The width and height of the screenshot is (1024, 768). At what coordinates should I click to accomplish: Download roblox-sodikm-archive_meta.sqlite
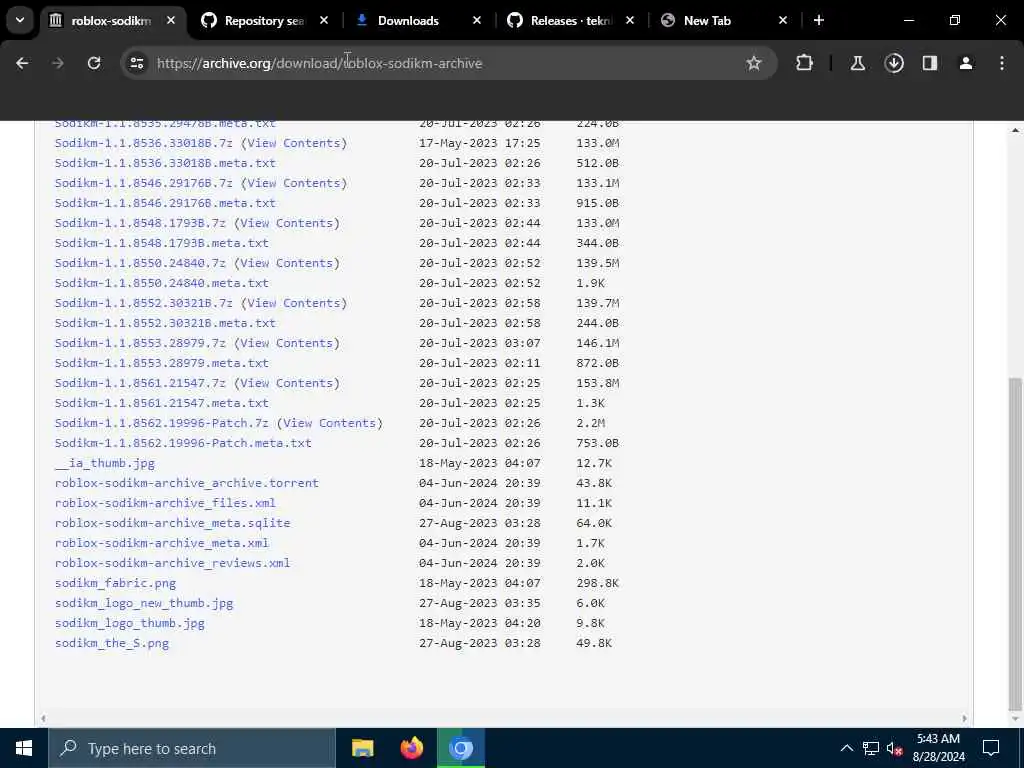pyautogui.click(x=172, y=523)
